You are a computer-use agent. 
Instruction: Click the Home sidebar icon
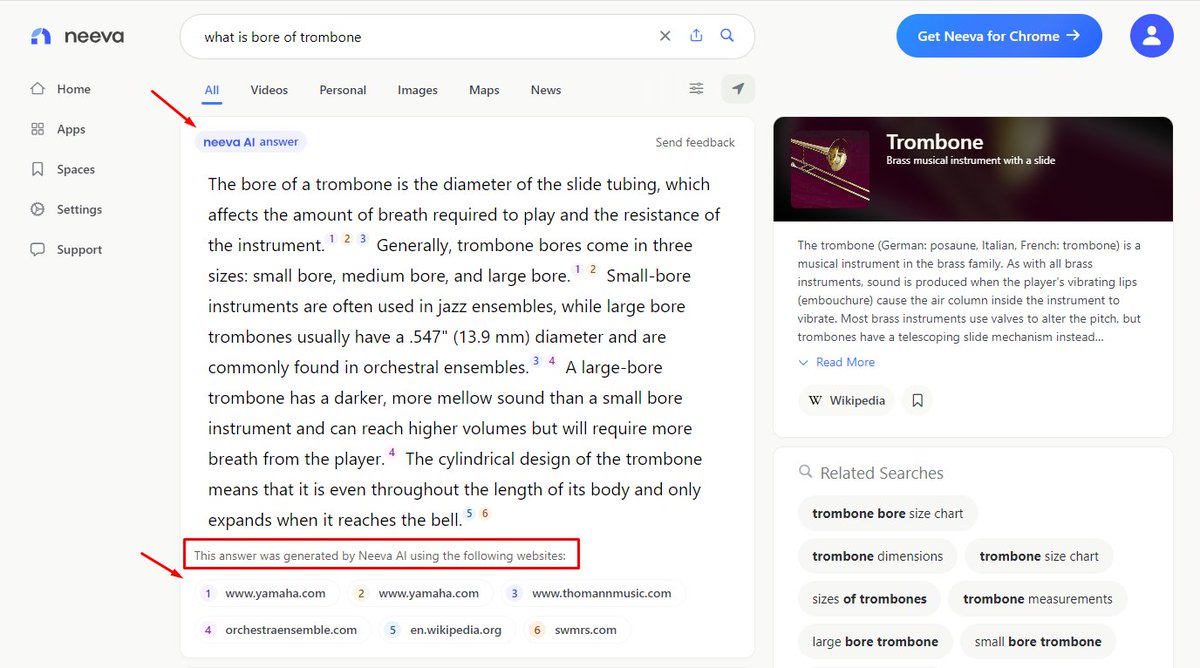(x=38, y=89)
